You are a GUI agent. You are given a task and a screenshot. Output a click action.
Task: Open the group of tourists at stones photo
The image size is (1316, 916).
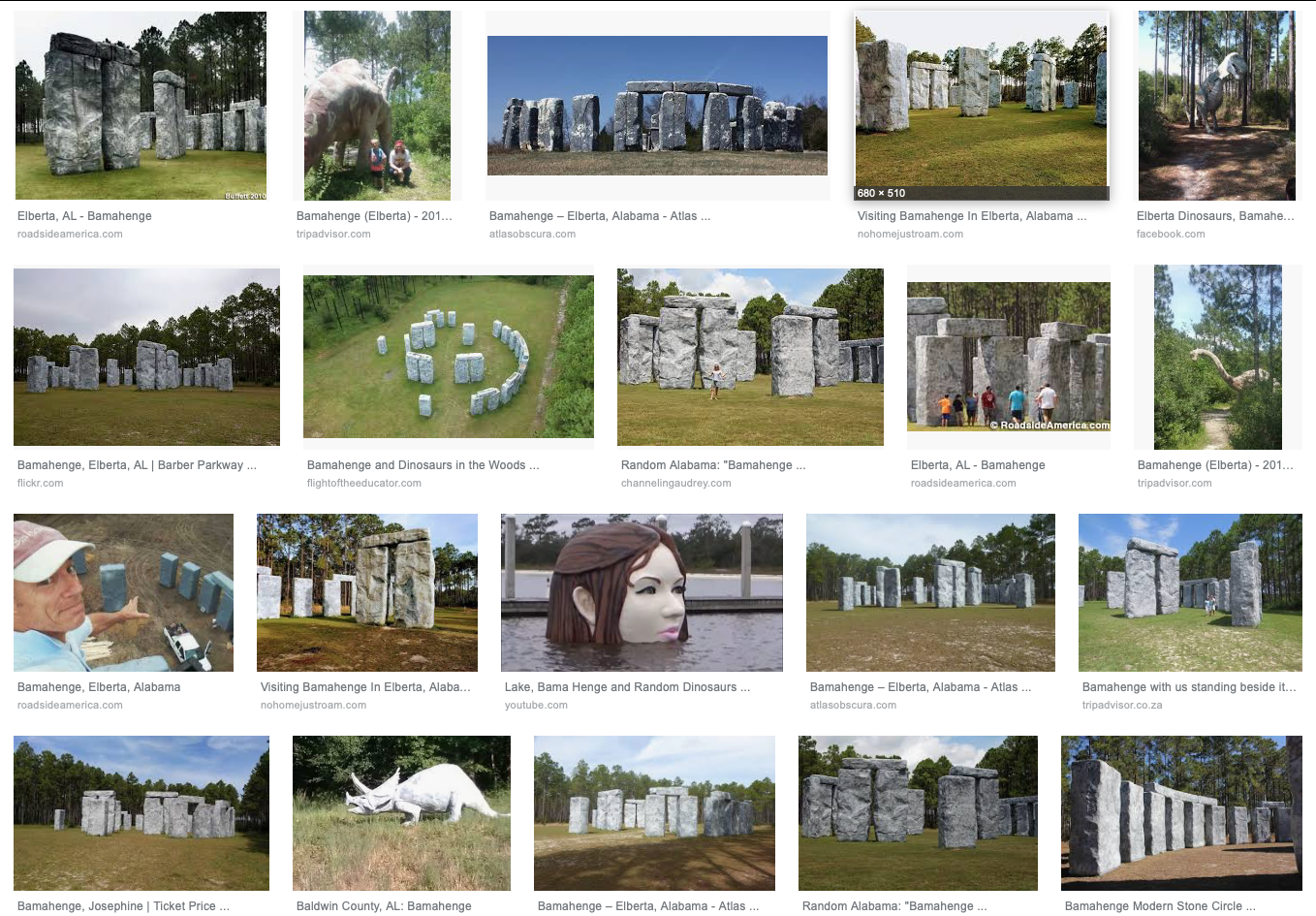[1009, 357]
